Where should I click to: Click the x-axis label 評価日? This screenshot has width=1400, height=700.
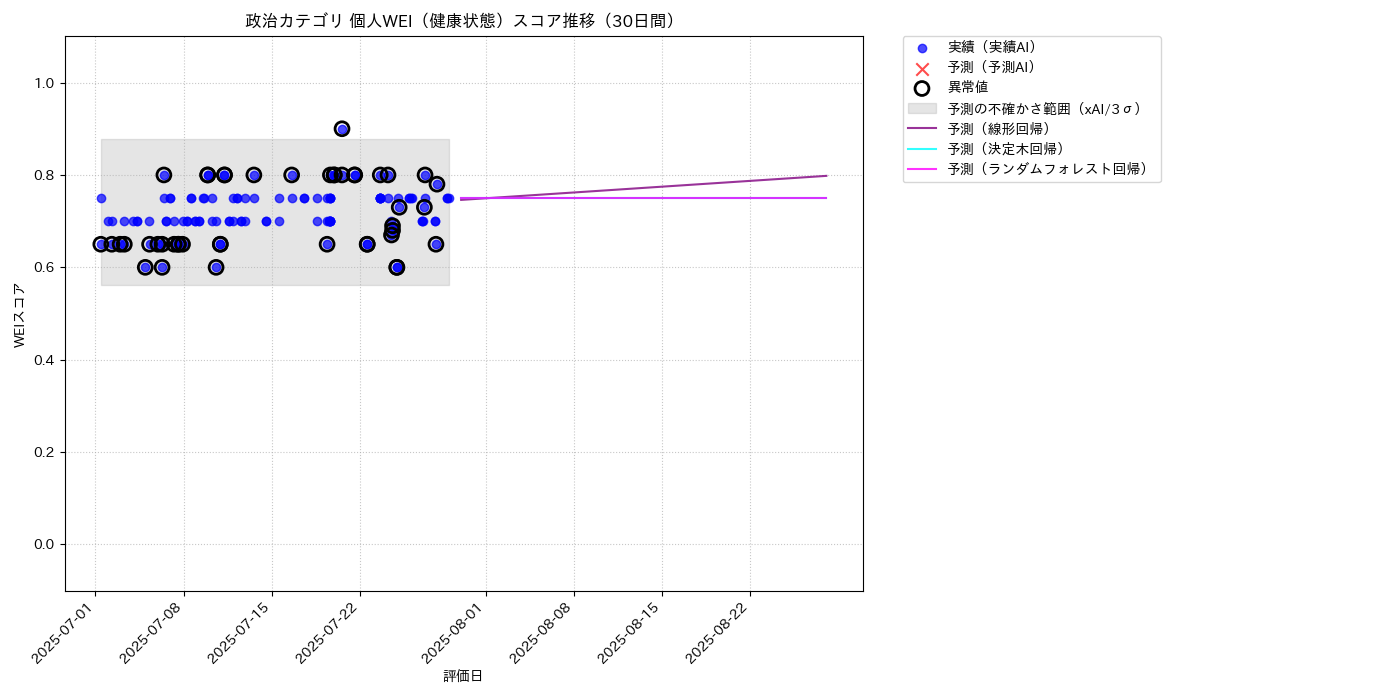click(x=463, y=676)
